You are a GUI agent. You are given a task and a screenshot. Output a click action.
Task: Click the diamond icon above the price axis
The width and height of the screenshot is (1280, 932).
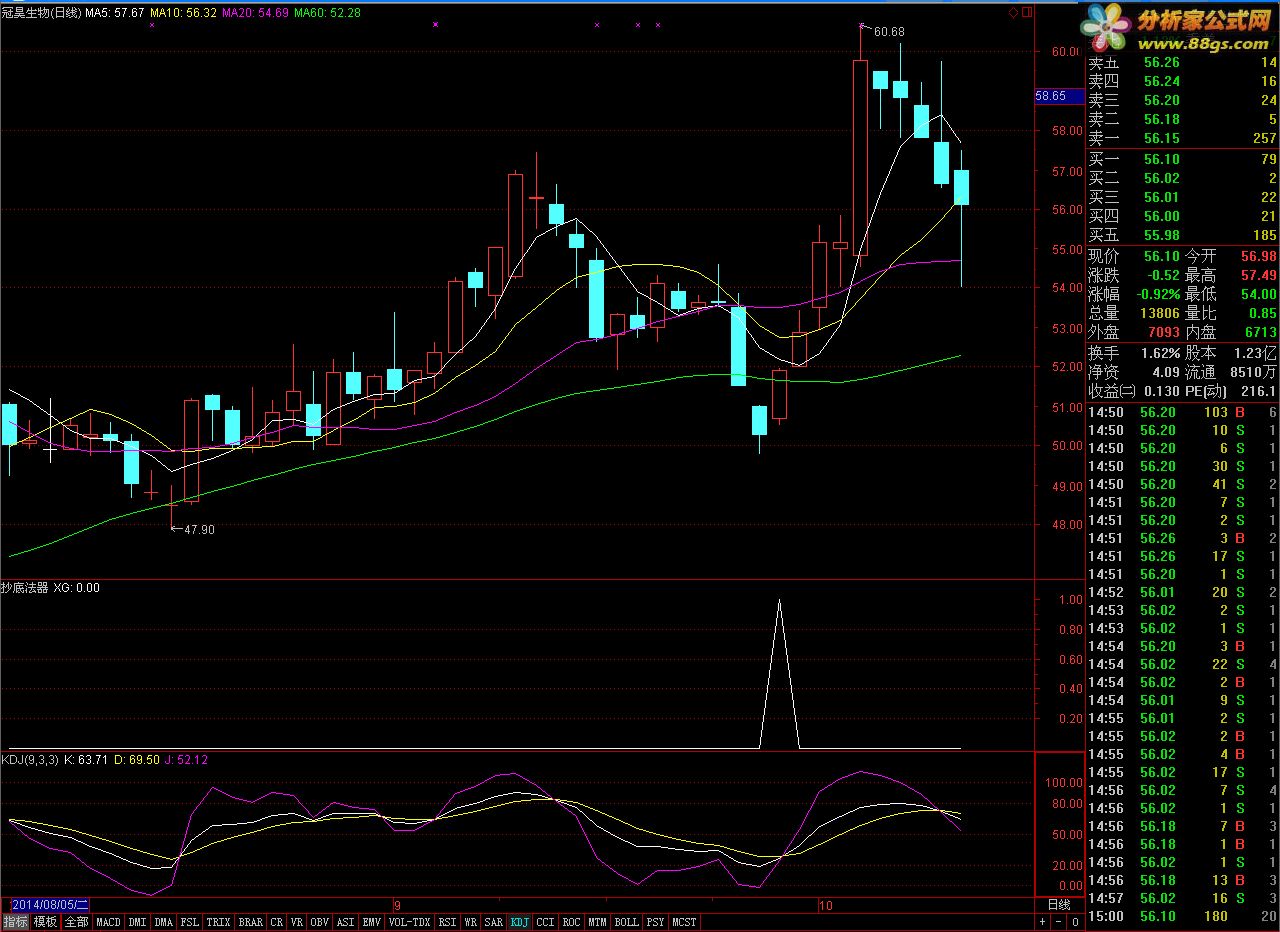[x=1013, y=12]
